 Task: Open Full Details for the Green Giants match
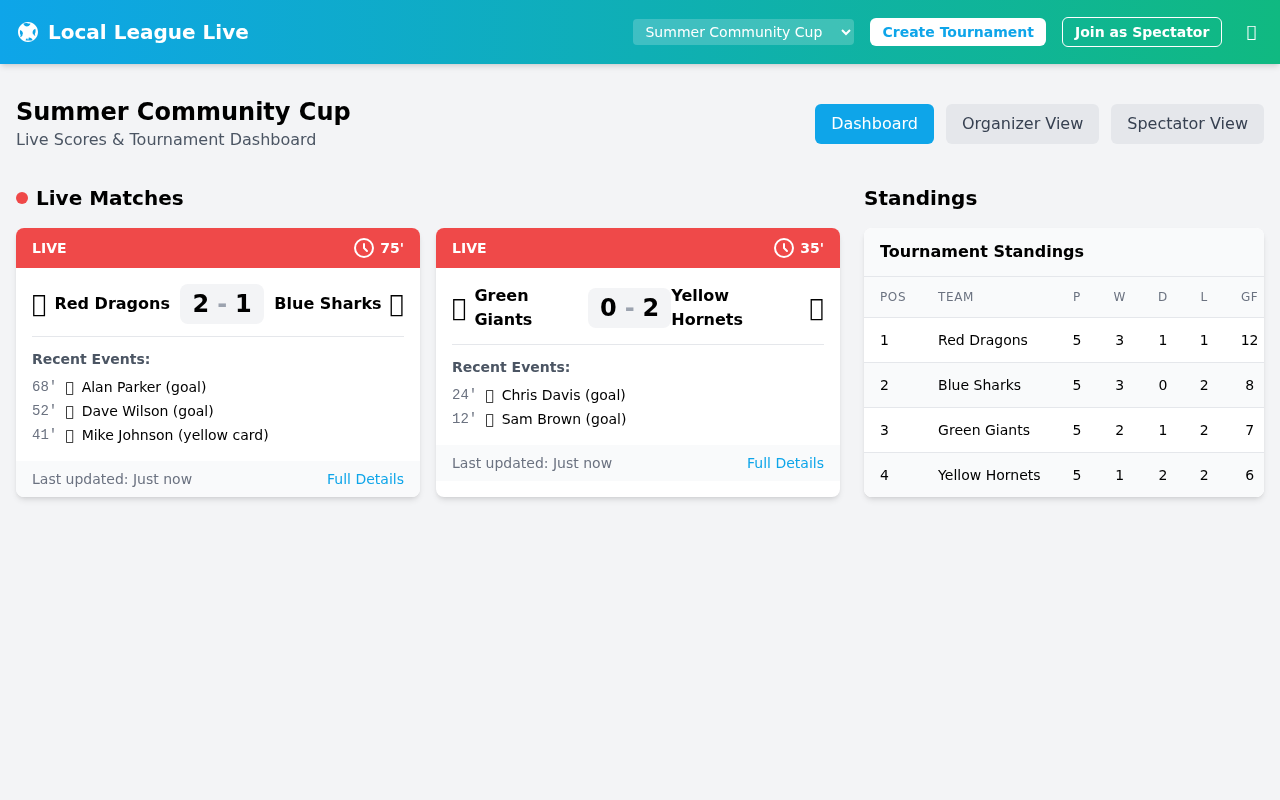tap(785, 463)
